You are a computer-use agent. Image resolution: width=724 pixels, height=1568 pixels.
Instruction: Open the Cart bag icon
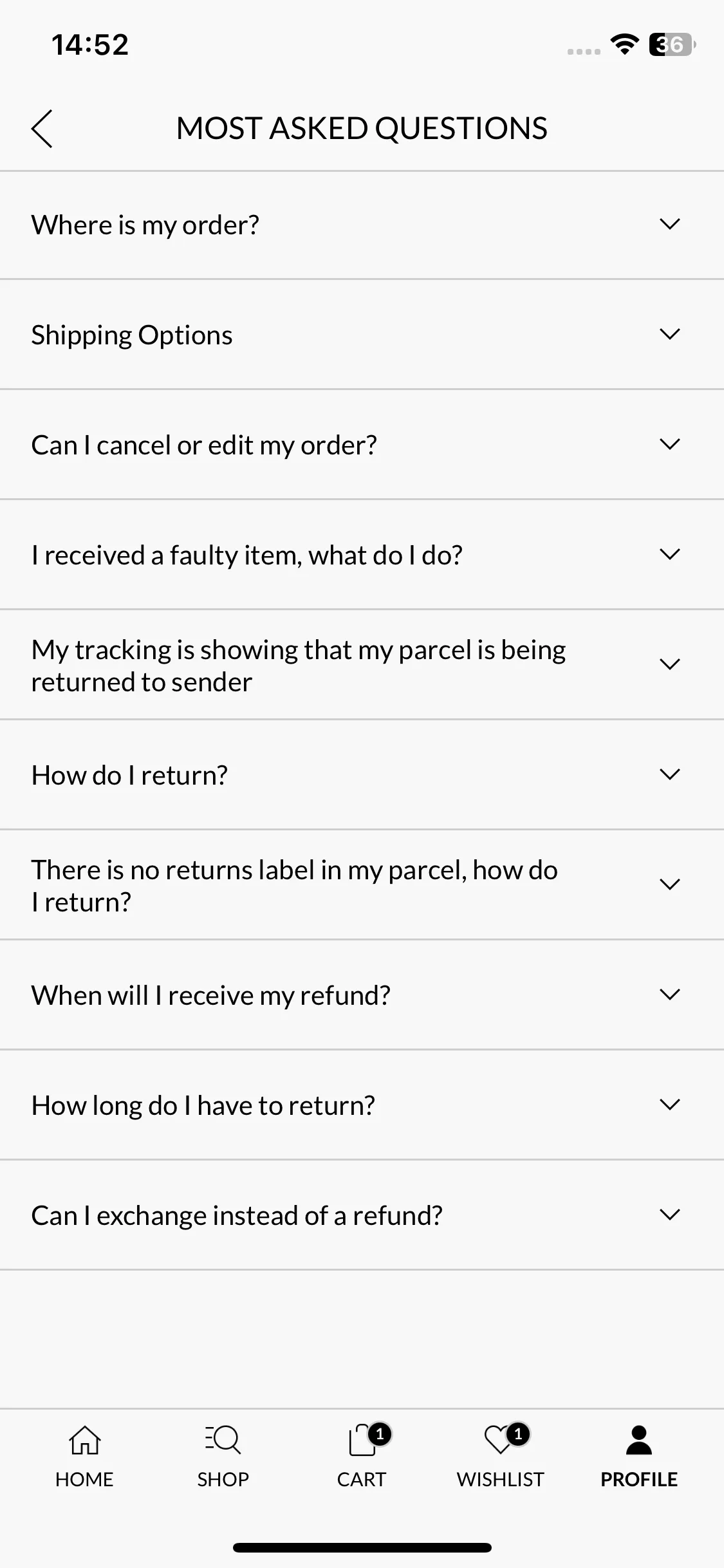point(362,1439)
